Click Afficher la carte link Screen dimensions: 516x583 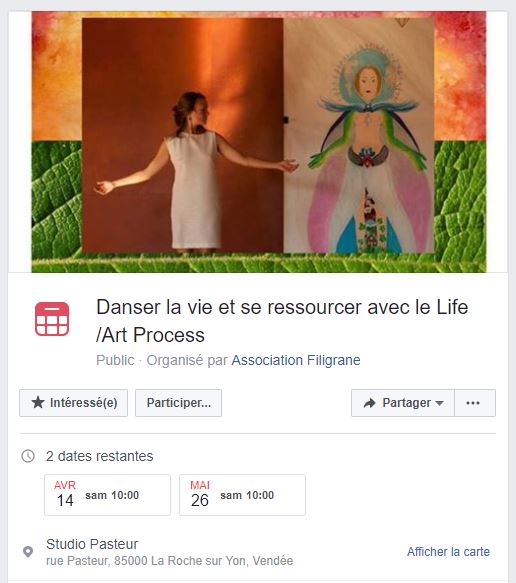448,552
